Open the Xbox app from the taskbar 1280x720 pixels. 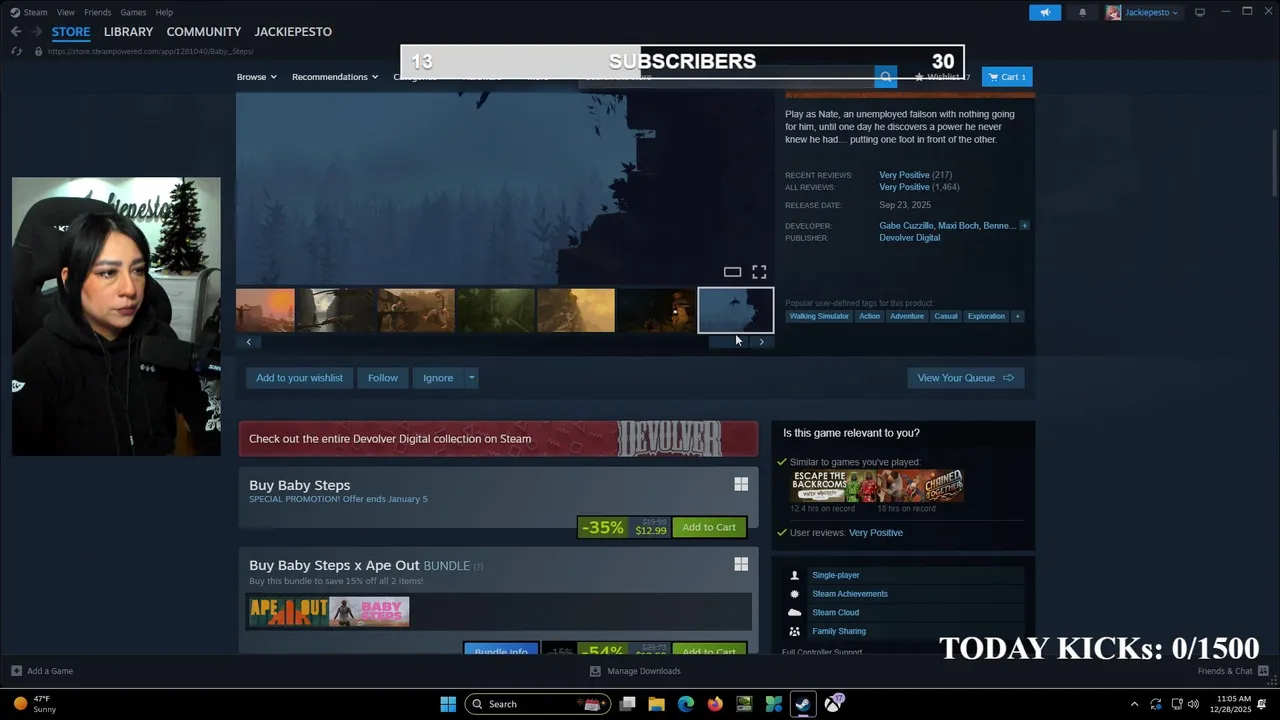832,704
